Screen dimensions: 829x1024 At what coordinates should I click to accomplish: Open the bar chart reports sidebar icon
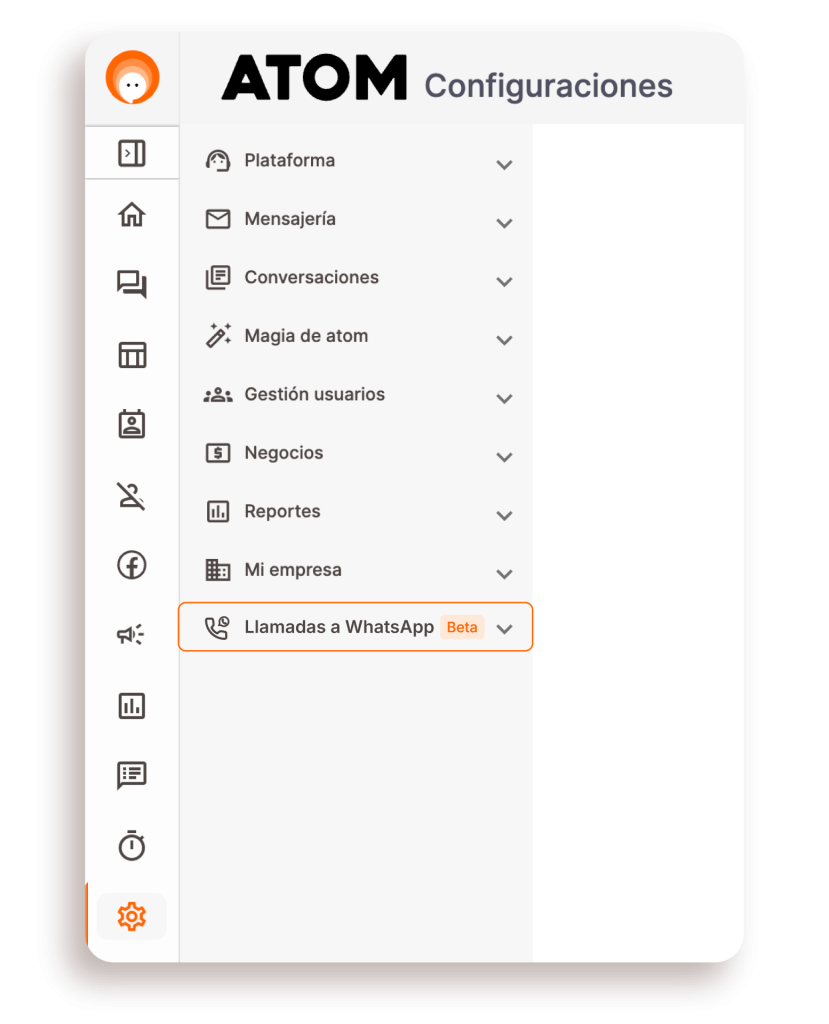[x=132, y=706]
